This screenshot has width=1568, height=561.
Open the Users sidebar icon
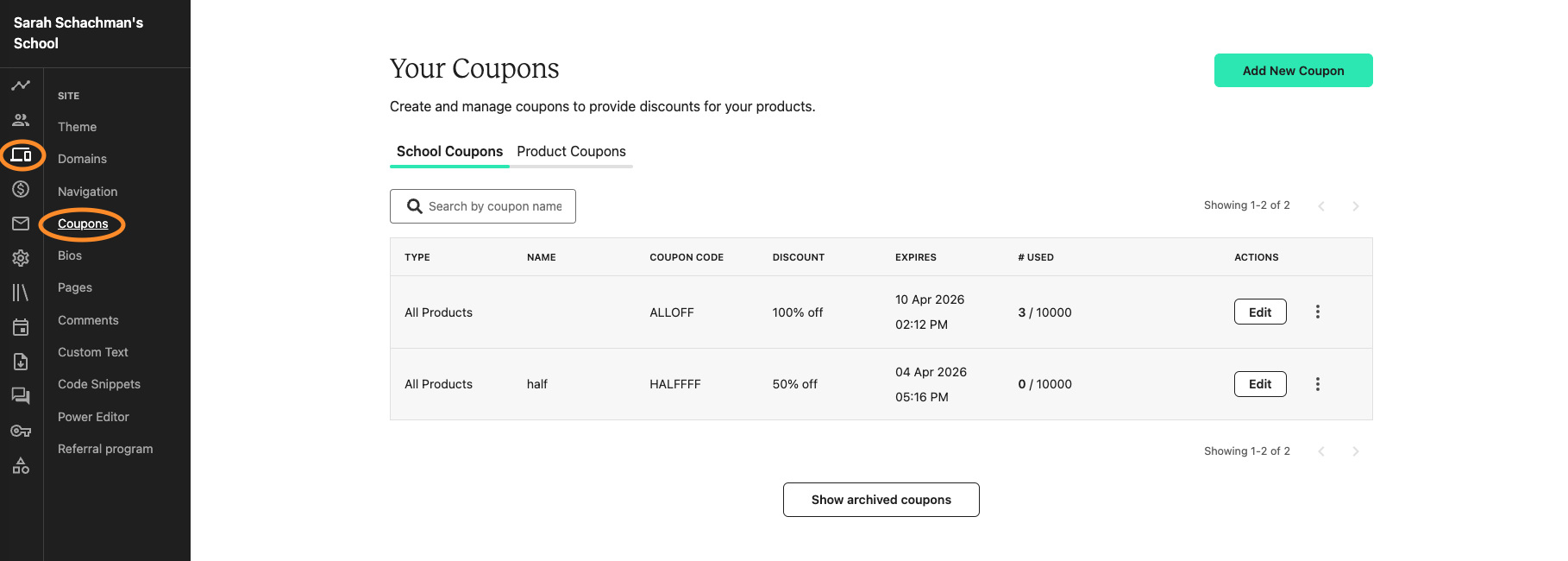[x=21, y=120]
